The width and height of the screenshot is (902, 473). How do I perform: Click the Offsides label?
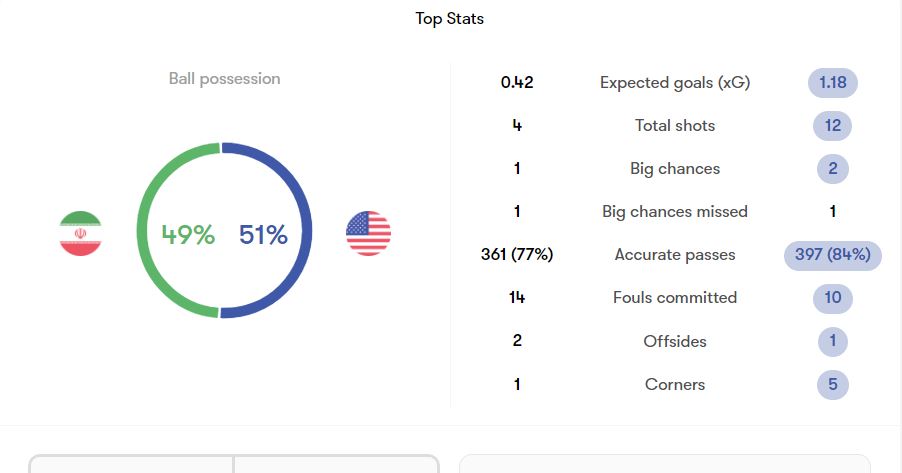(x=675, y=341)
